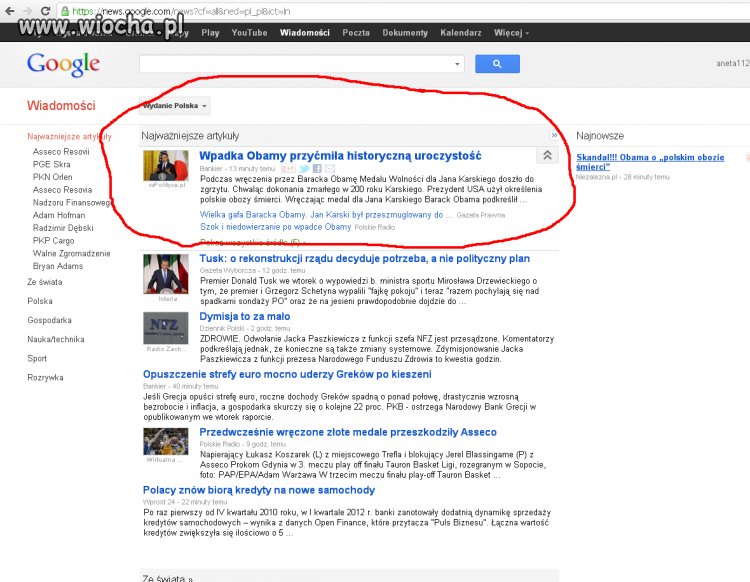Open Dymisja to za mało headline
Screen dimensions: 750x582
tap(244, 316)
